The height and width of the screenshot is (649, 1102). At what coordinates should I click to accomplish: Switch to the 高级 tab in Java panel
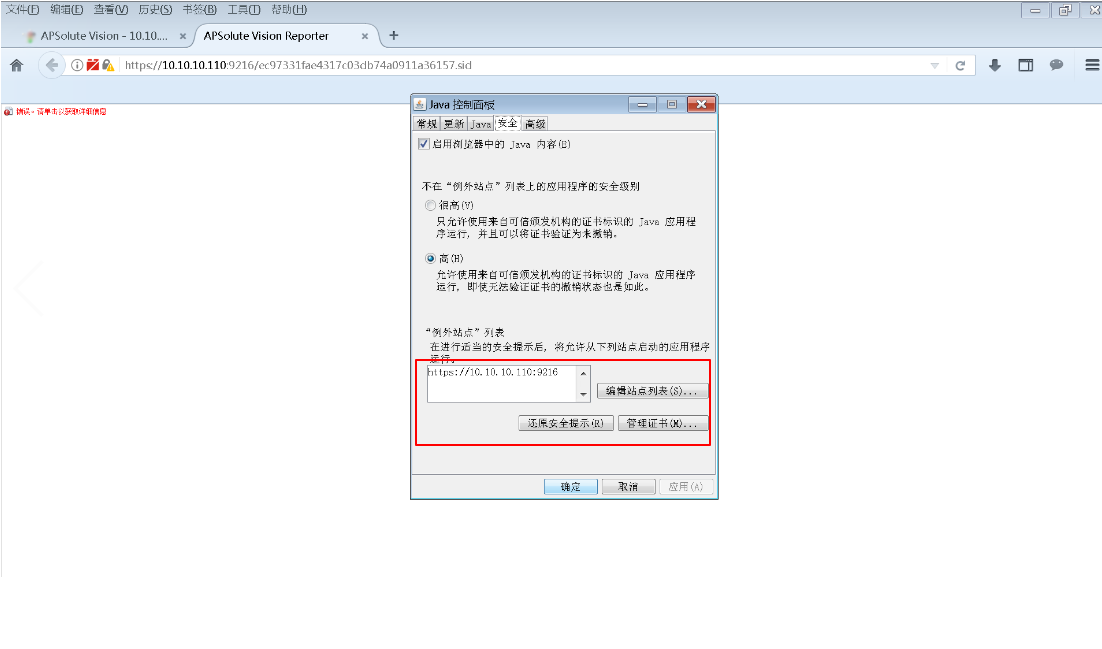[535, 124]
